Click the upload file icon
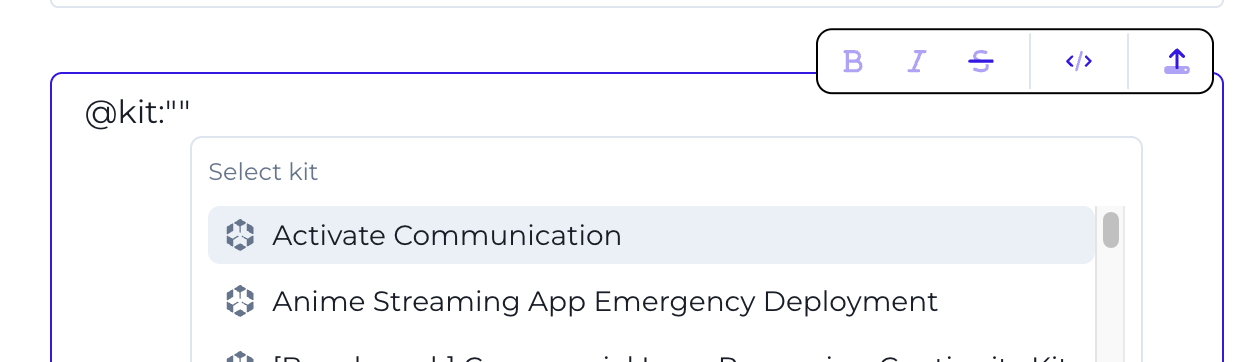 click(1177, 62)
